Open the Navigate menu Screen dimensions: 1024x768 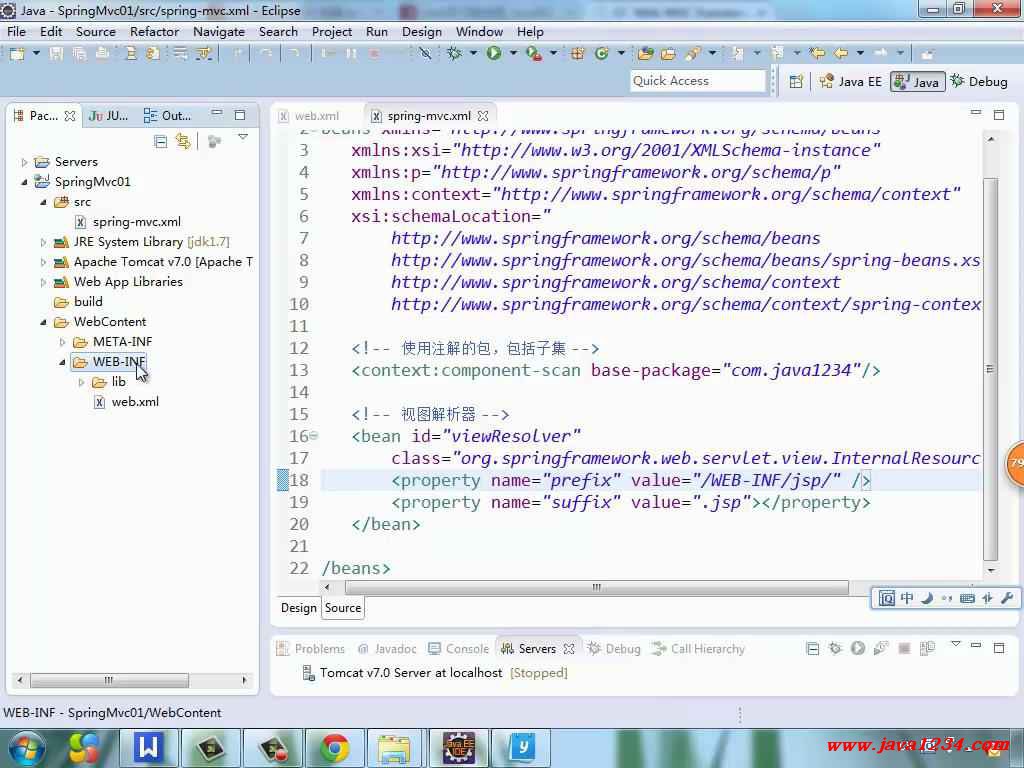click(x=219, y=31)
